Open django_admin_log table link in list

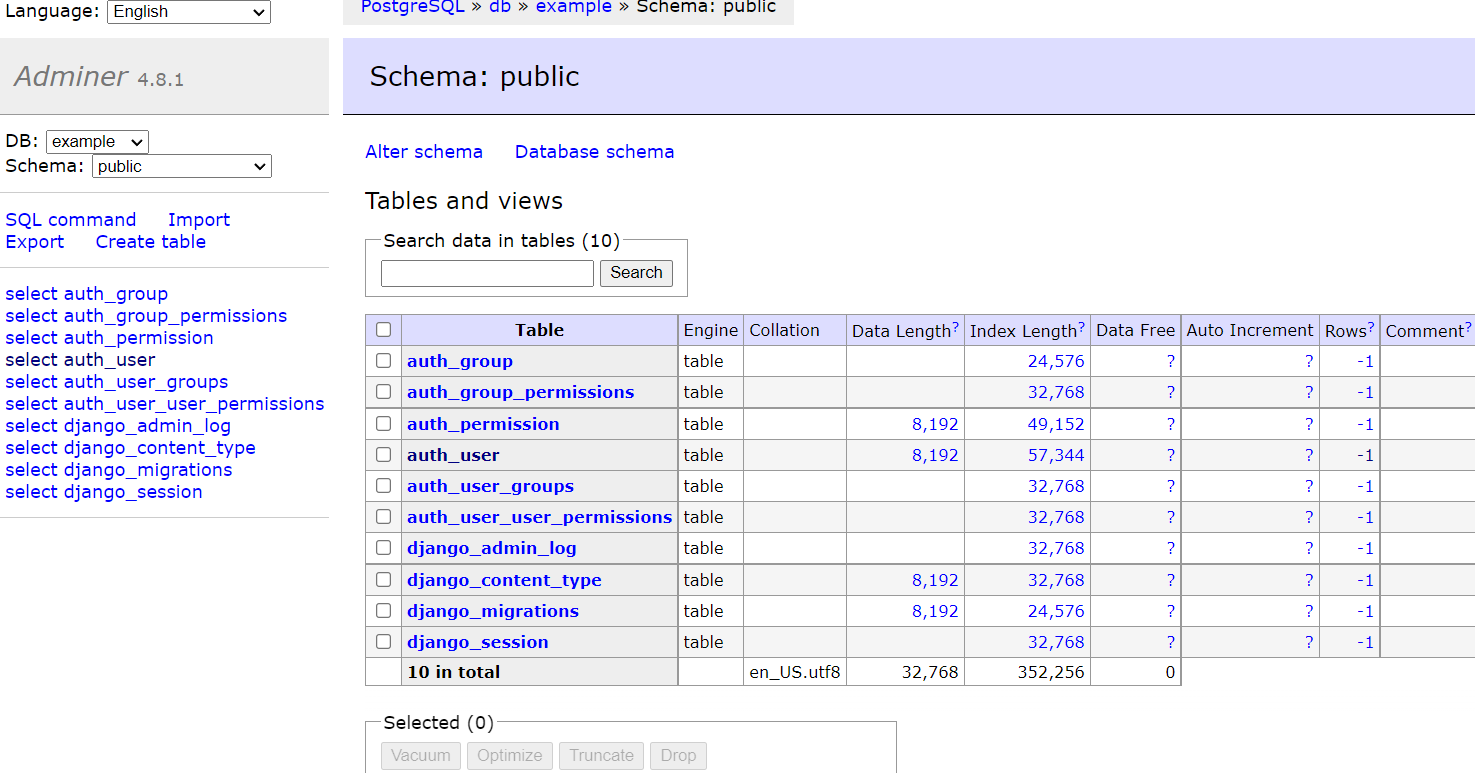point(492,548)
